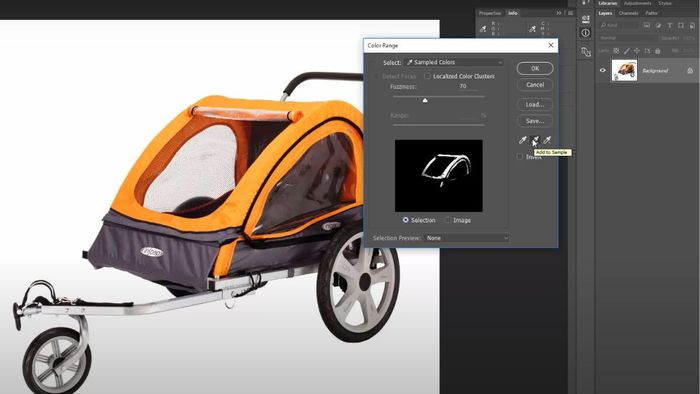Enable Localized Color Clusters checkbox

[427, 76]
